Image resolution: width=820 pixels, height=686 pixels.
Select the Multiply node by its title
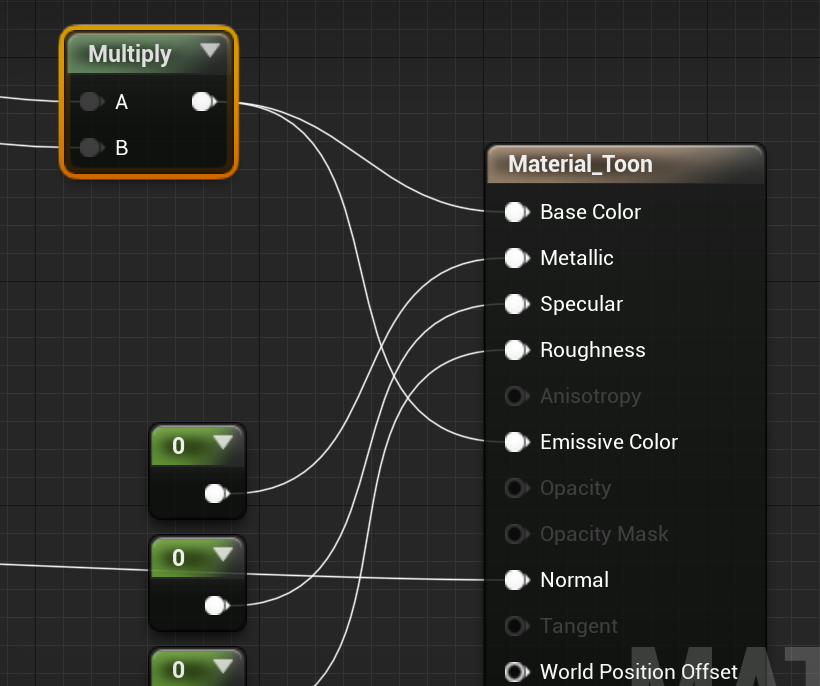[130, 54]
